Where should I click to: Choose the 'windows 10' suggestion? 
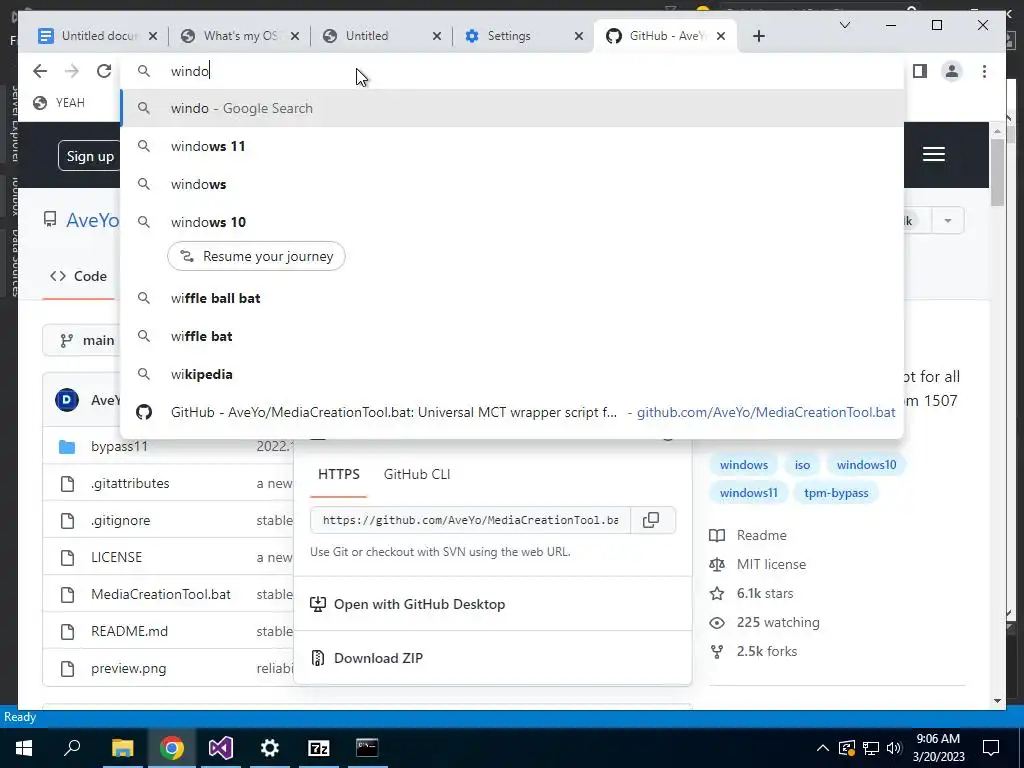[x=513, y=222]
